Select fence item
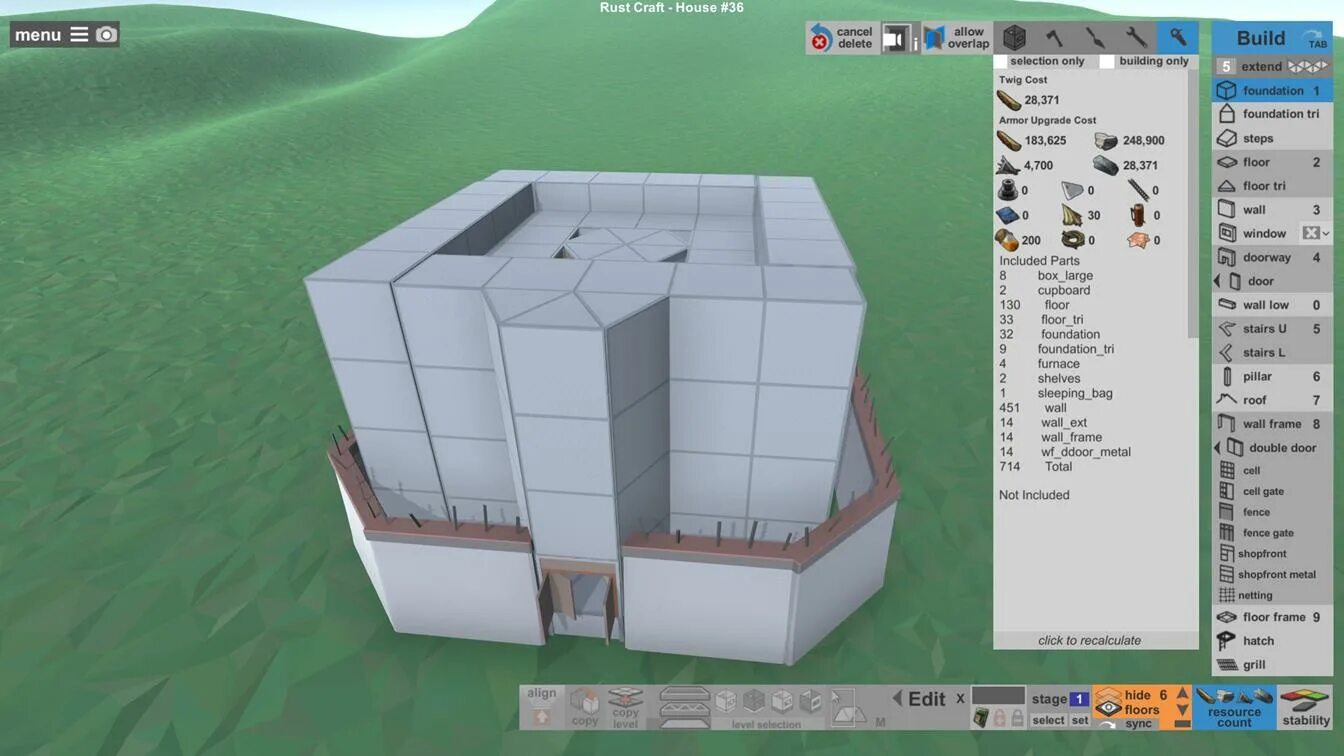This screenshot has width=1344, height=756. point(1272,512)
